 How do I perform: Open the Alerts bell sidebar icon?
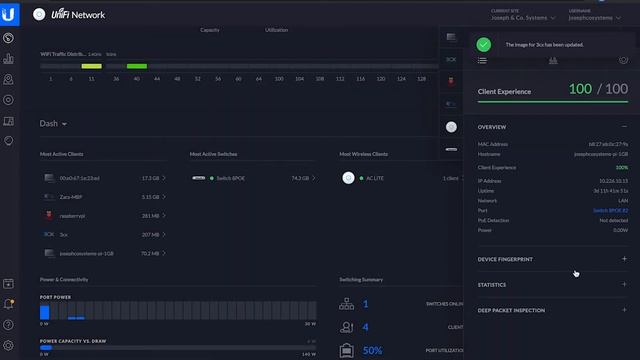[8, 304]
